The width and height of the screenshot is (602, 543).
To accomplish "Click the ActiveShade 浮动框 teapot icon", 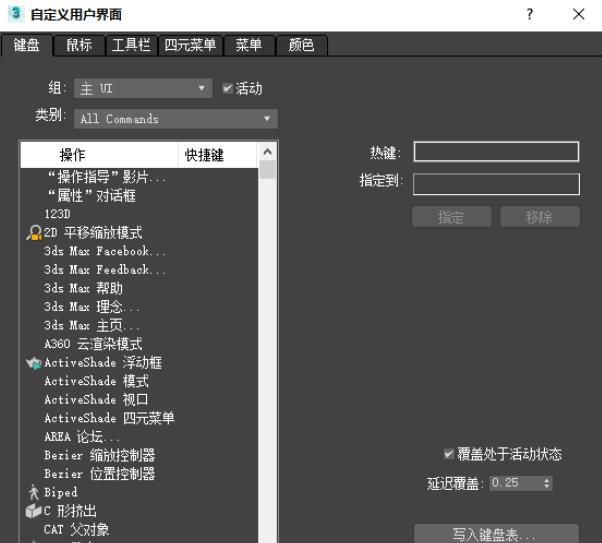I will tap(34, 363).
